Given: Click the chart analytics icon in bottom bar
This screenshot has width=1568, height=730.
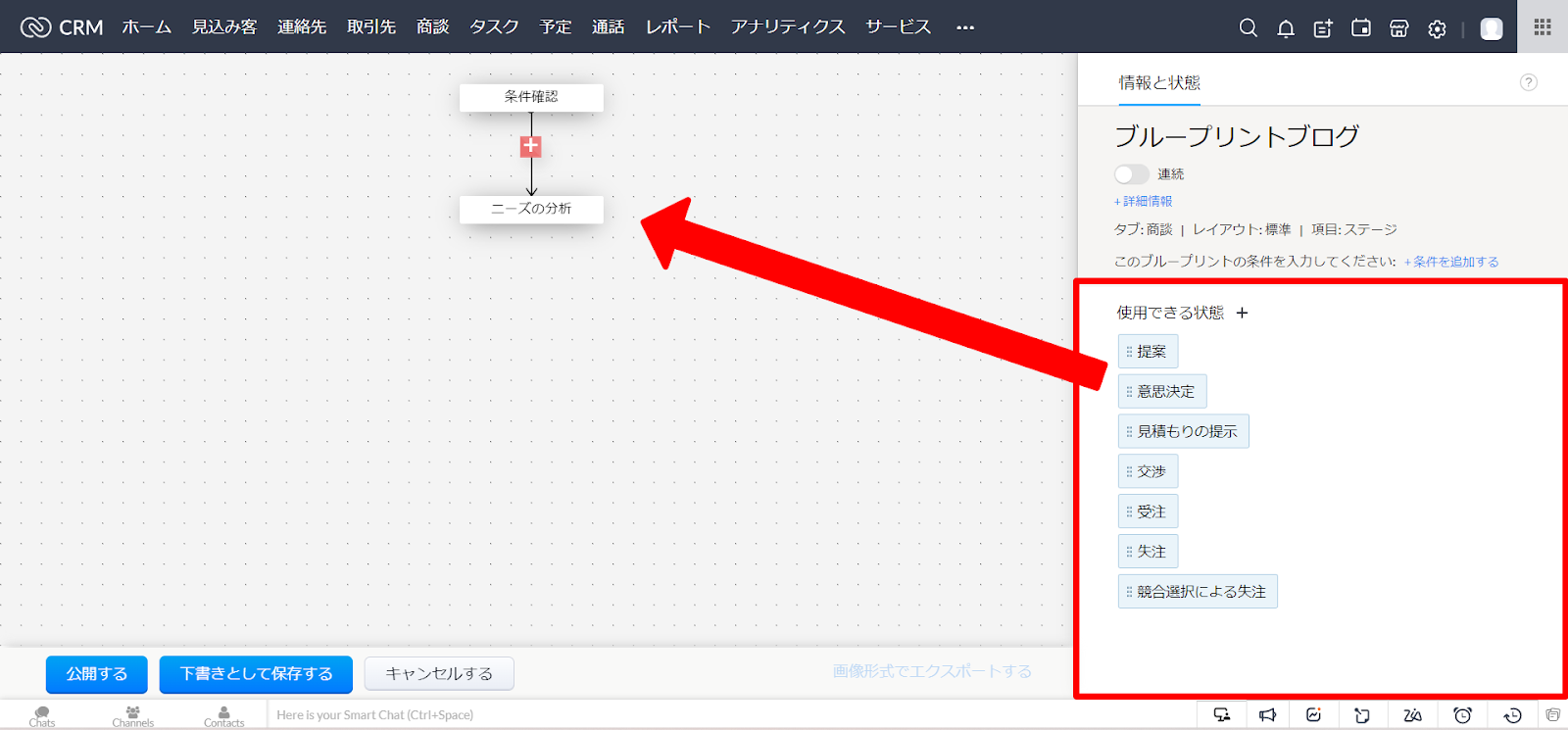Looking at the screenshot, I should (1314, 715).
